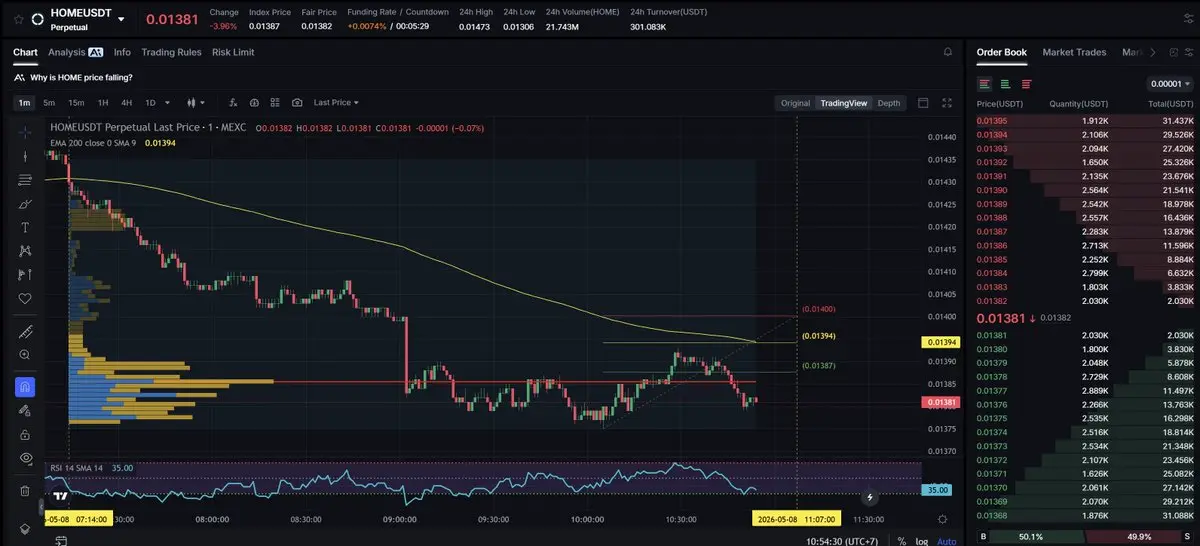Select the 1H timeframe
1200x546 pixels.
click(102, 102)
